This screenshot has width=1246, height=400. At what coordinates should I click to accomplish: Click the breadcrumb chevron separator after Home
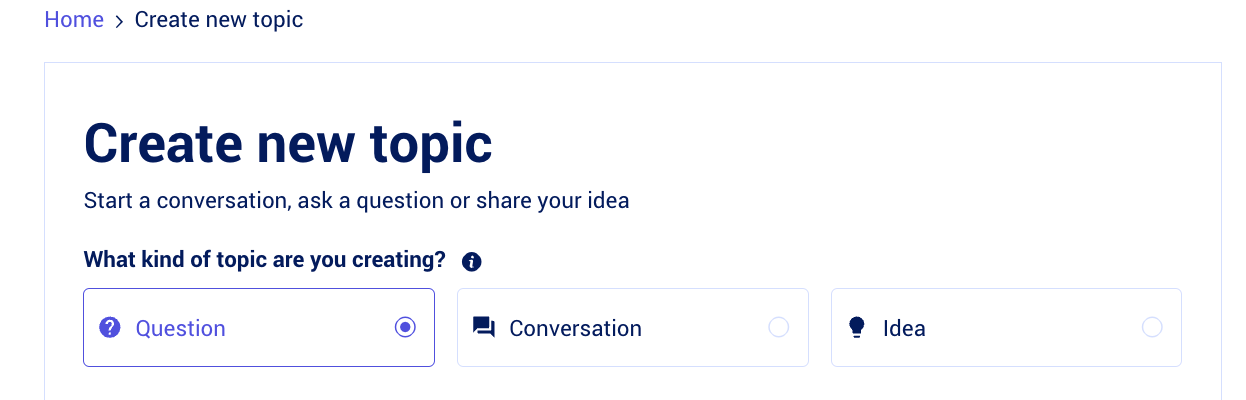[x=119, y=21]
